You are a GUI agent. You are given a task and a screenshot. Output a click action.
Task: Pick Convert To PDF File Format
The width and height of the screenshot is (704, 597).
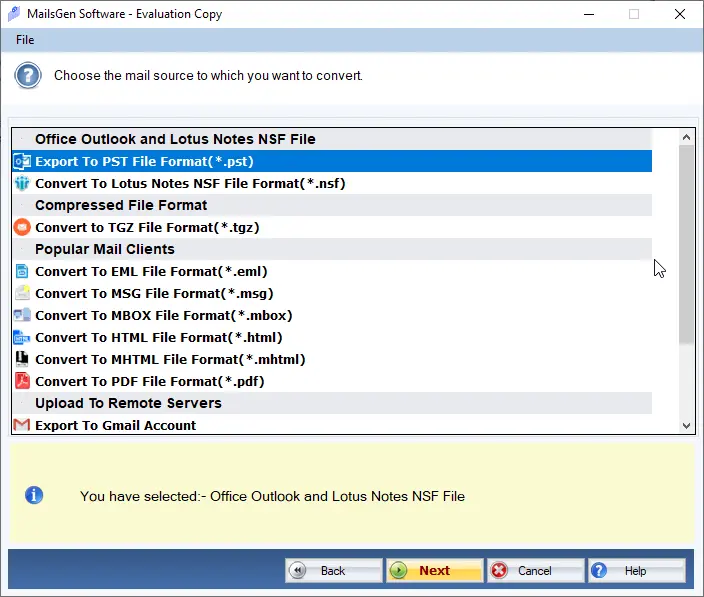(332, 381)
